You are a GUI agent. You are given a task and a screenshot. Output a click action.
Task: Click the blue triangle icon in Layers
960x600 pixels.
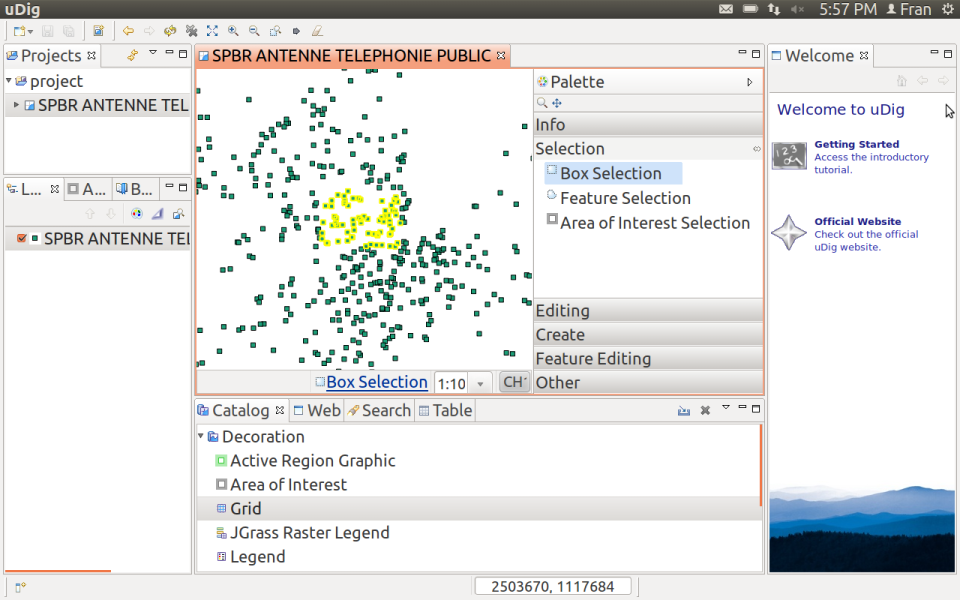click(x=157, y=214)
